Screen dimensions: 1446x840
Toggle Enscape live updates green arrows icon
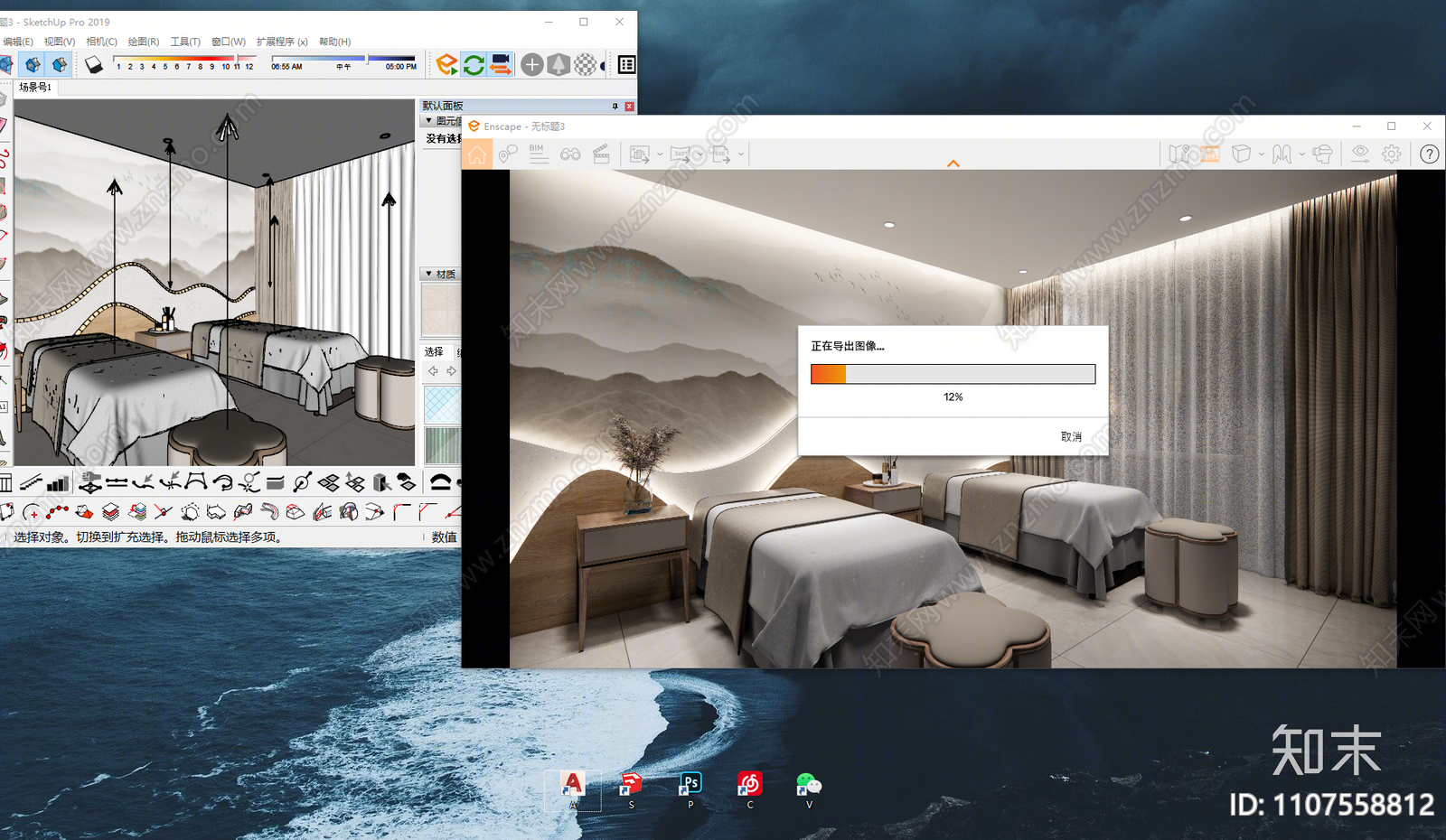pyautogui.click(x=474, y=64)
